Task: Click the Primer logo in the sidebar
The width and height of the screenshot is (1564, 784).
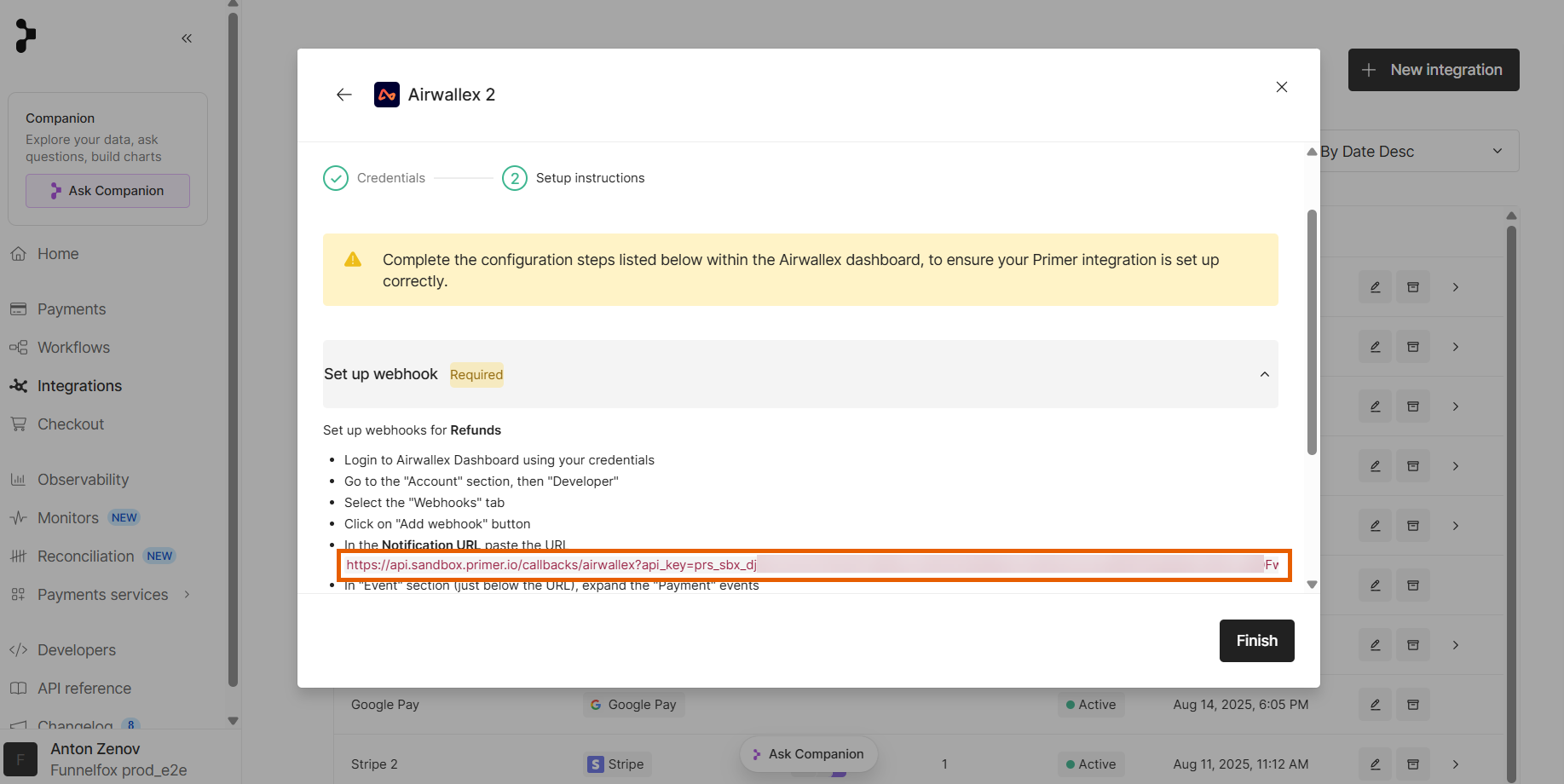Action: 26,36
